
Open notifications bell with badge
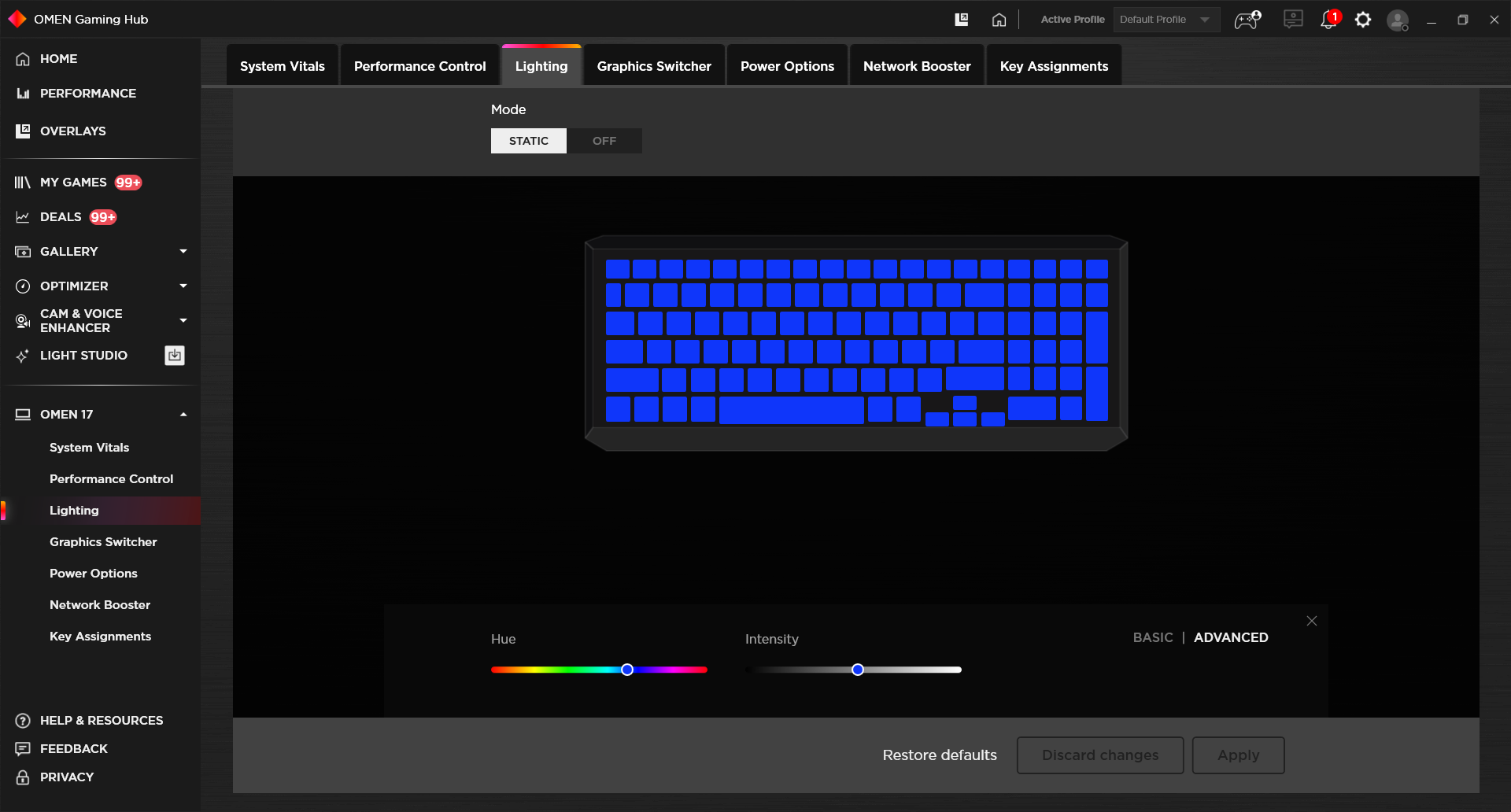pyautogui.click(x=1329, y=19)
